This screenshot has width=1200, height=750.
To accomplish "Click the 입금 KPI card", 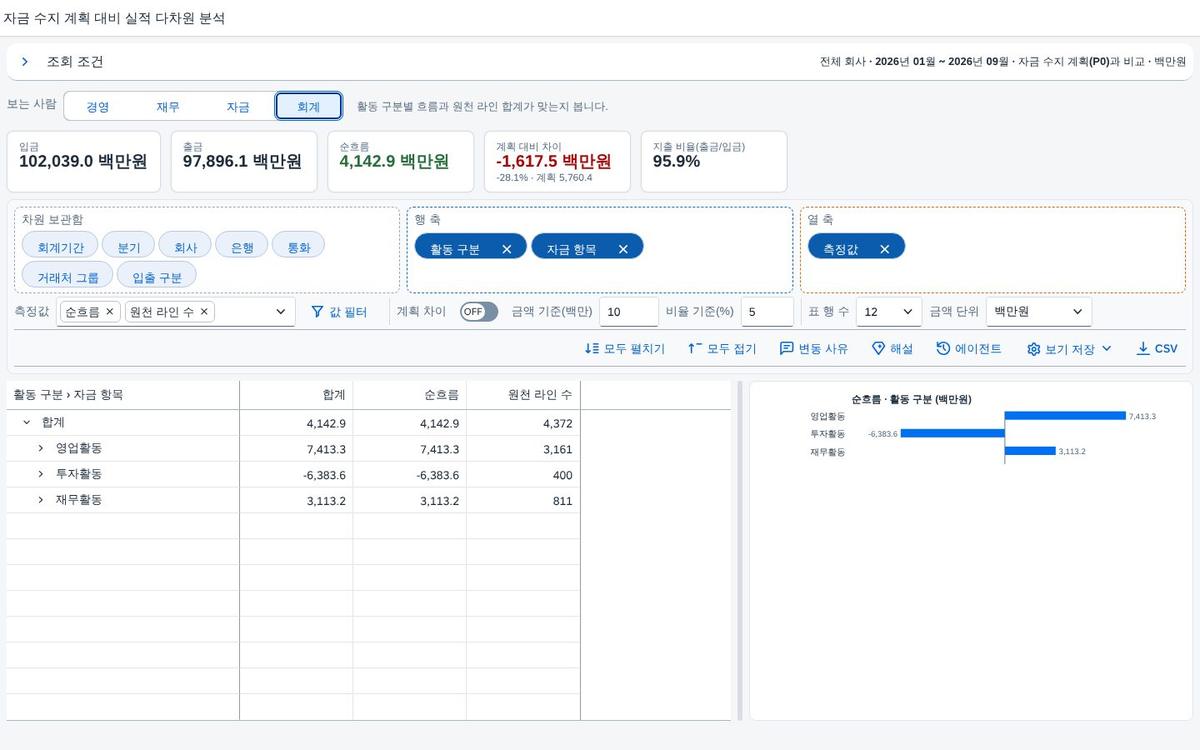I will click(x=83, y=162).
